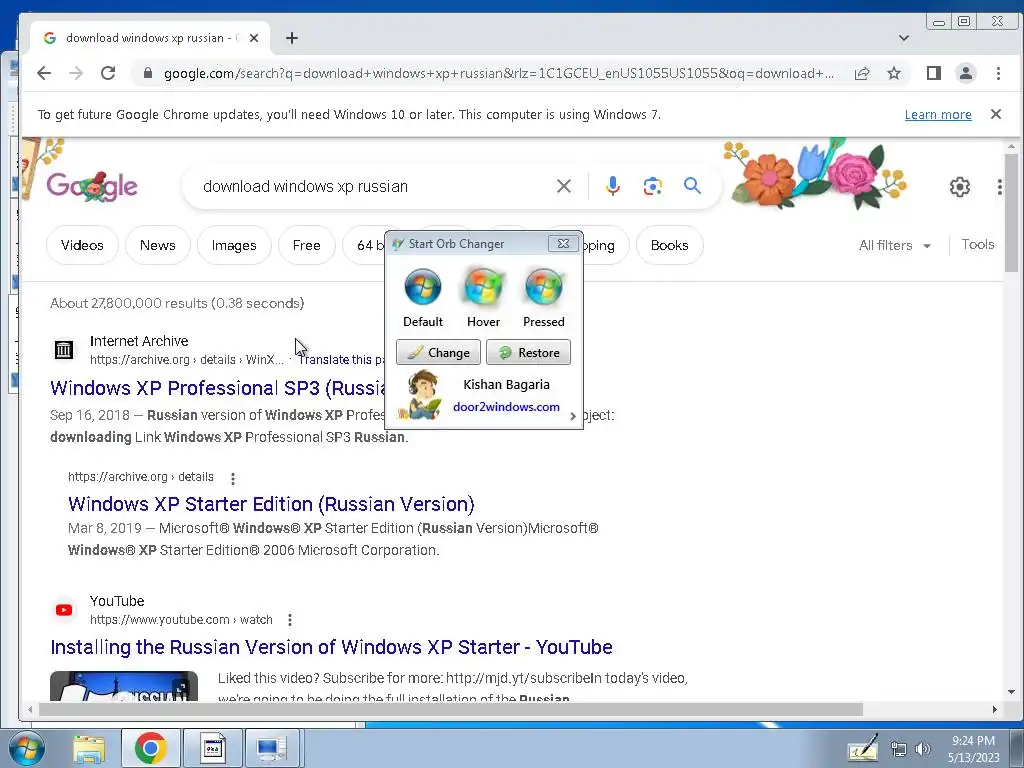Go back with the Chrome back arrow

coord(44,73)
